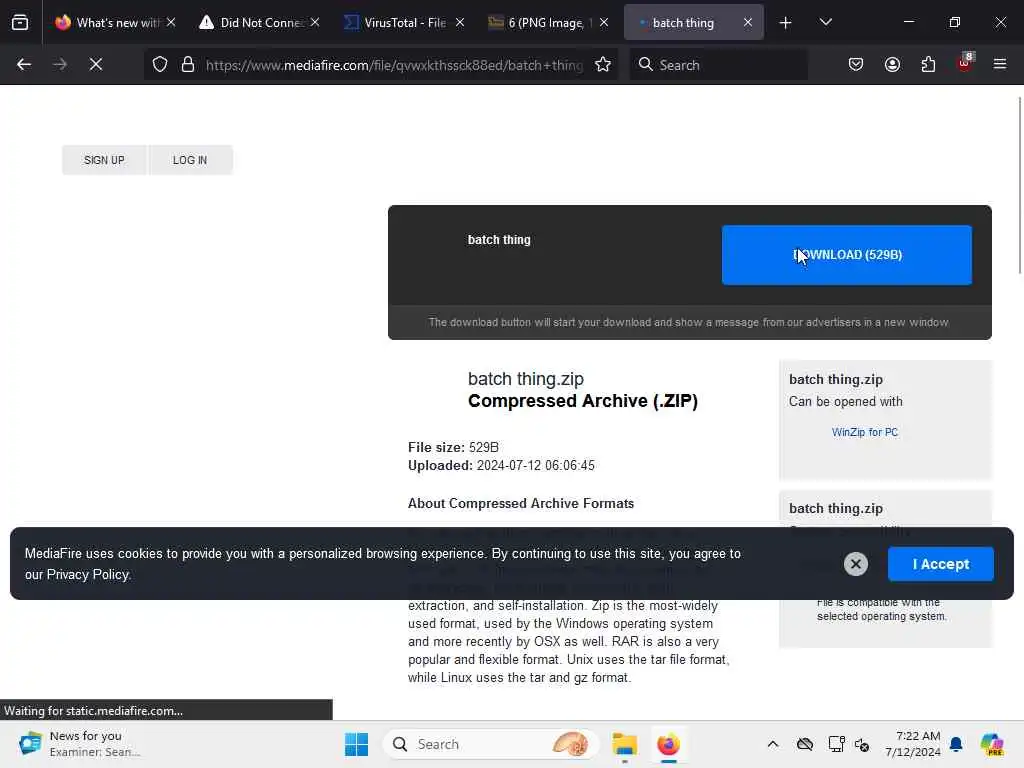
Task: Click I Accept cookie button
Action: 940,564
